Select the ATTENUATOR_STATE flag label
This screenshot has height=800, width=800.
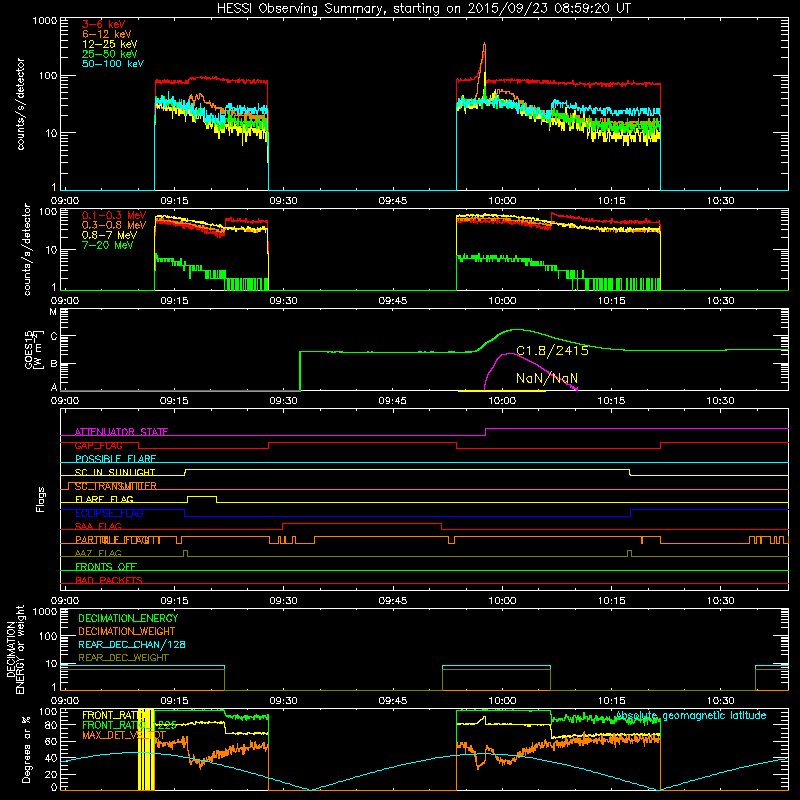(x=121, y=432)
